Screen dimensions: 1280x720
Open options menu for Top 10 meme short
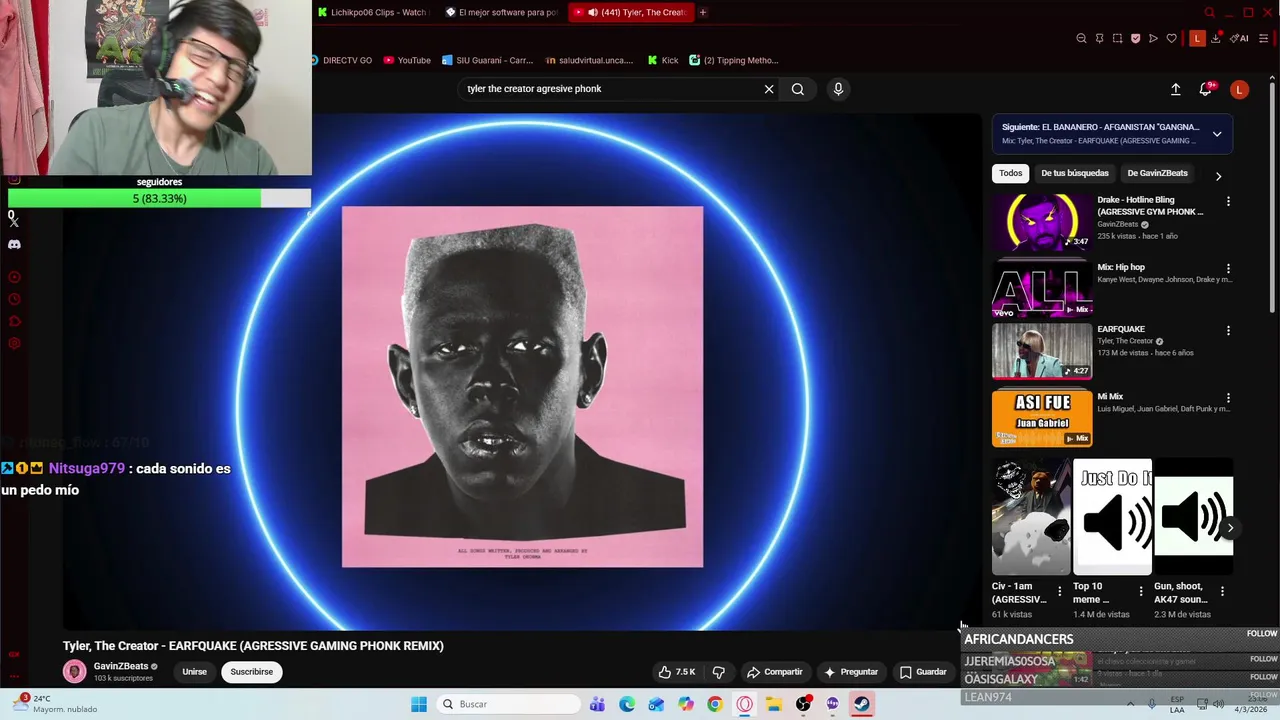[1140, 591]
